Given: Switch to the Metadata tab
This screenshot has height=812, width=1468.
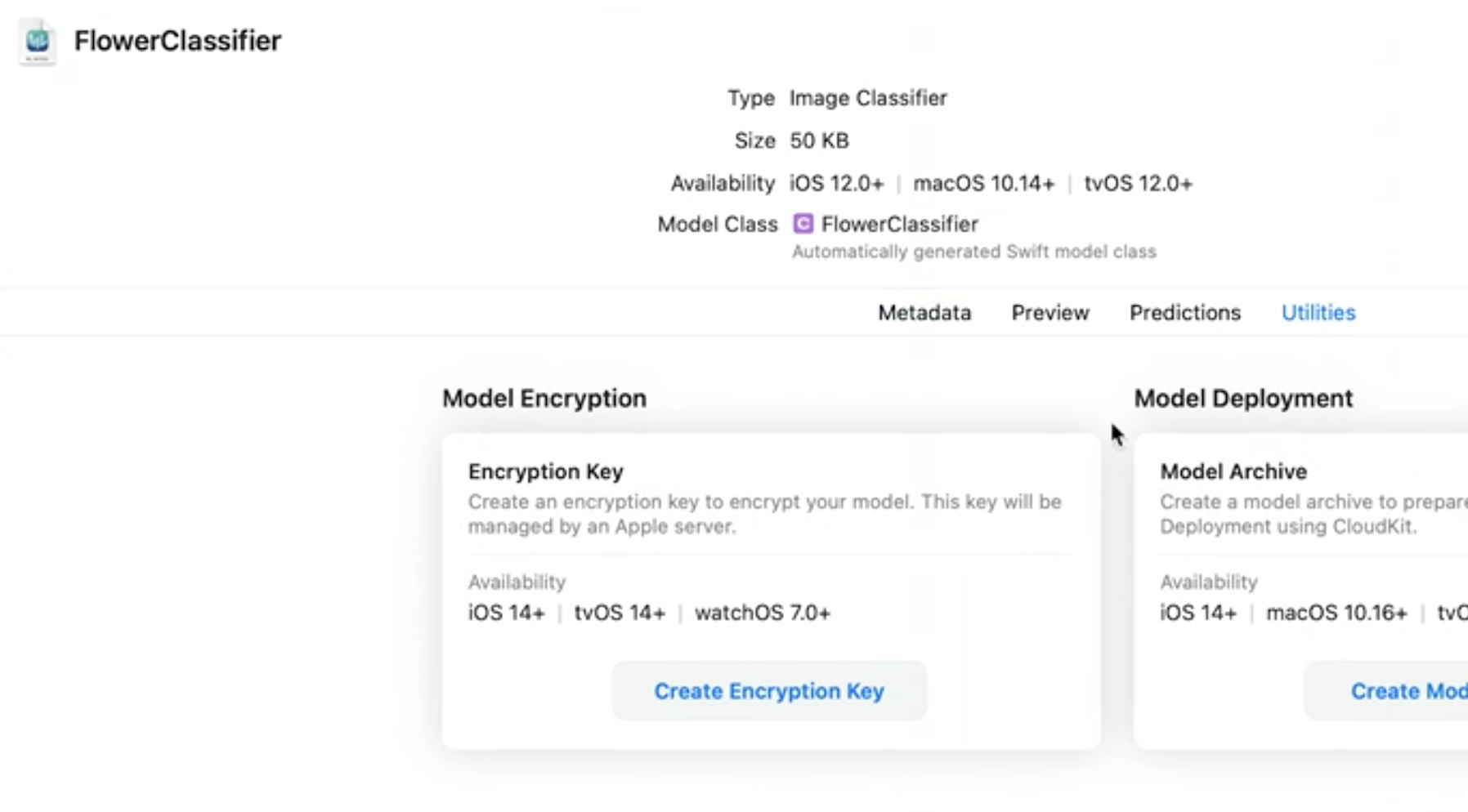Looking at the screenshot, I should pyautogui.click(x=924, y=313).
